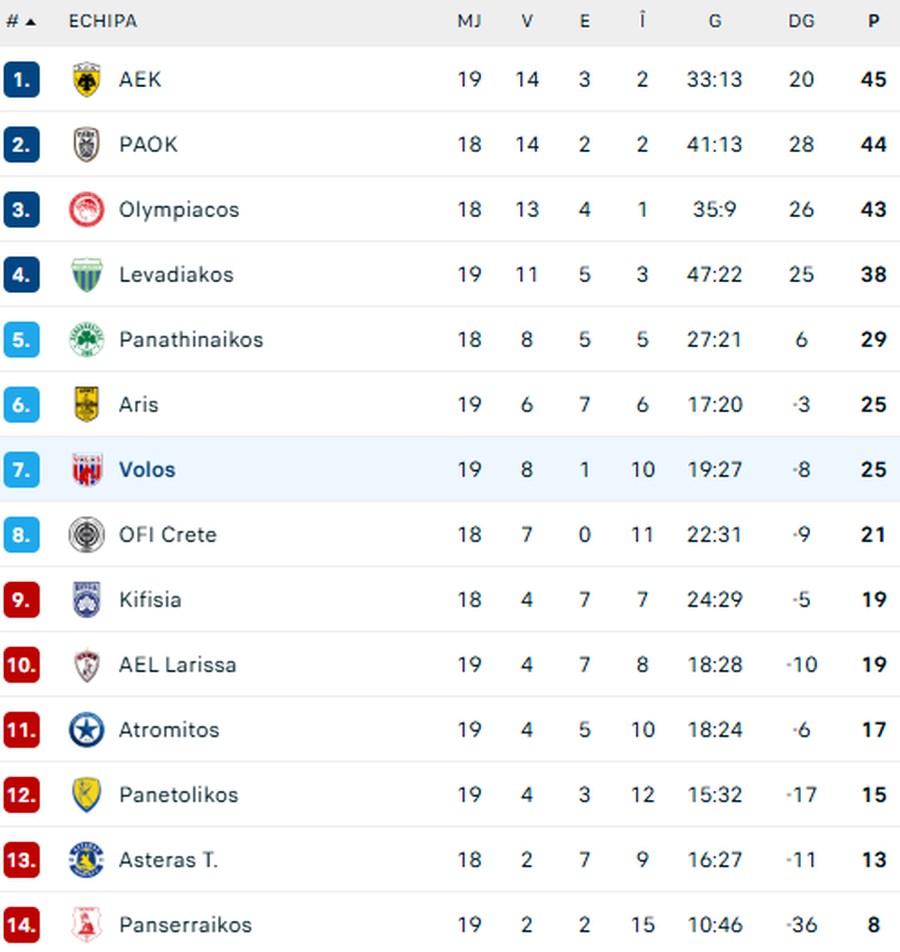Sort standings by the DG column header
Screen dimensions: 900x952
coord(801,21)
